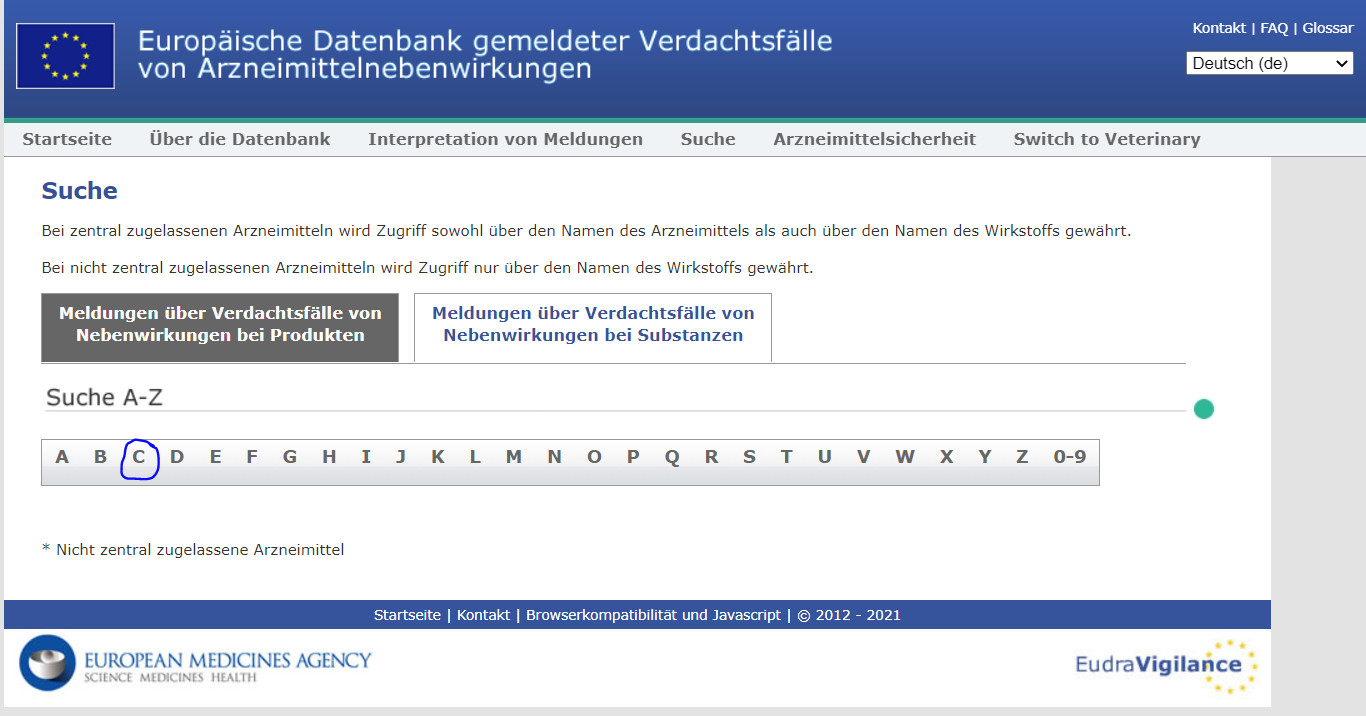
Task: Open the Startseite menu item
Action: tap(67, 139)
